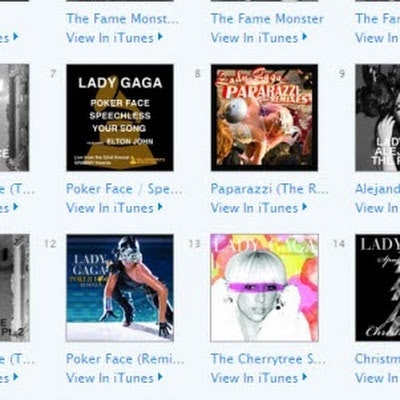Open the Christmas Tree album cover numbered 14
Viewport: 400px width, 400px height.
(x=378, y=288)
